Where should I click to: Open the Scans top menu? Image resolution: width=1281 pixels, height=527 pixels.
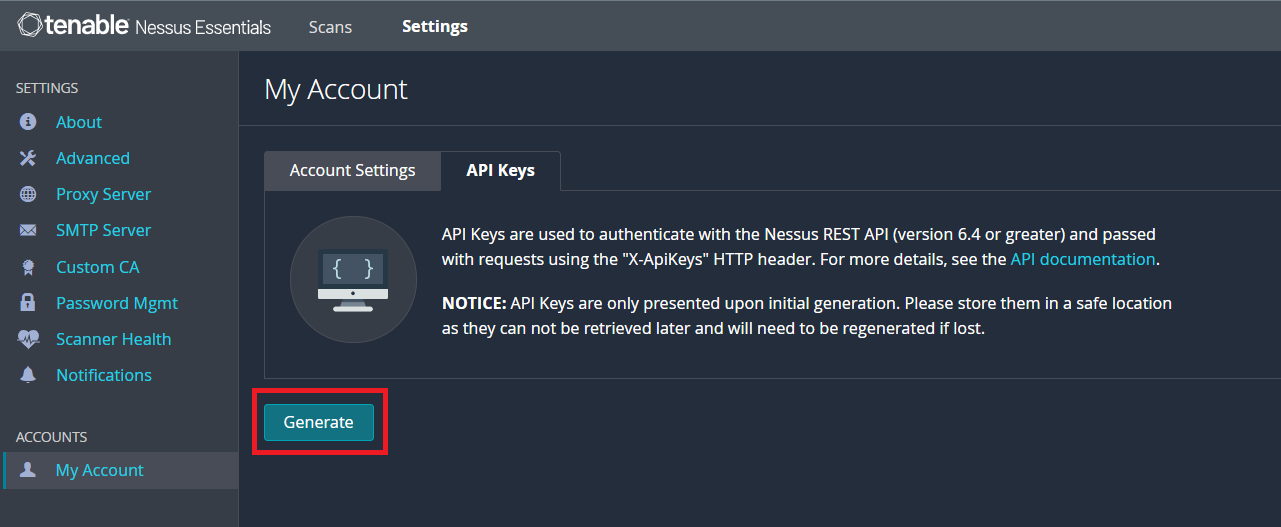pyautogui.click(x=330, y=27)
